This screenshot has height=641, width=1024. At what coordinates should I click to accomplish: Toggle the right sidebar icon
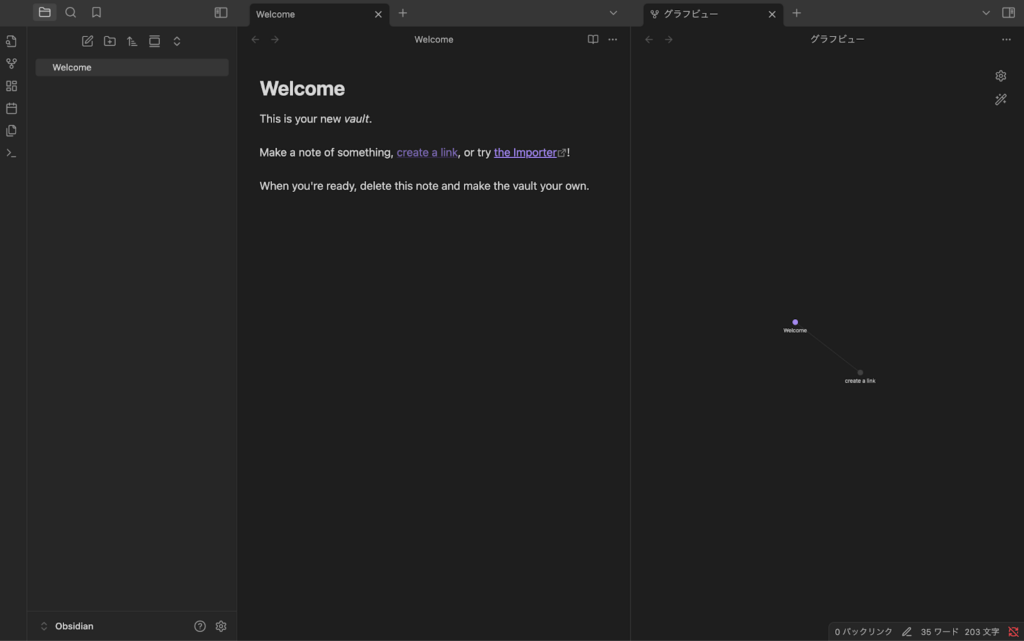(x=1008, y=13)
